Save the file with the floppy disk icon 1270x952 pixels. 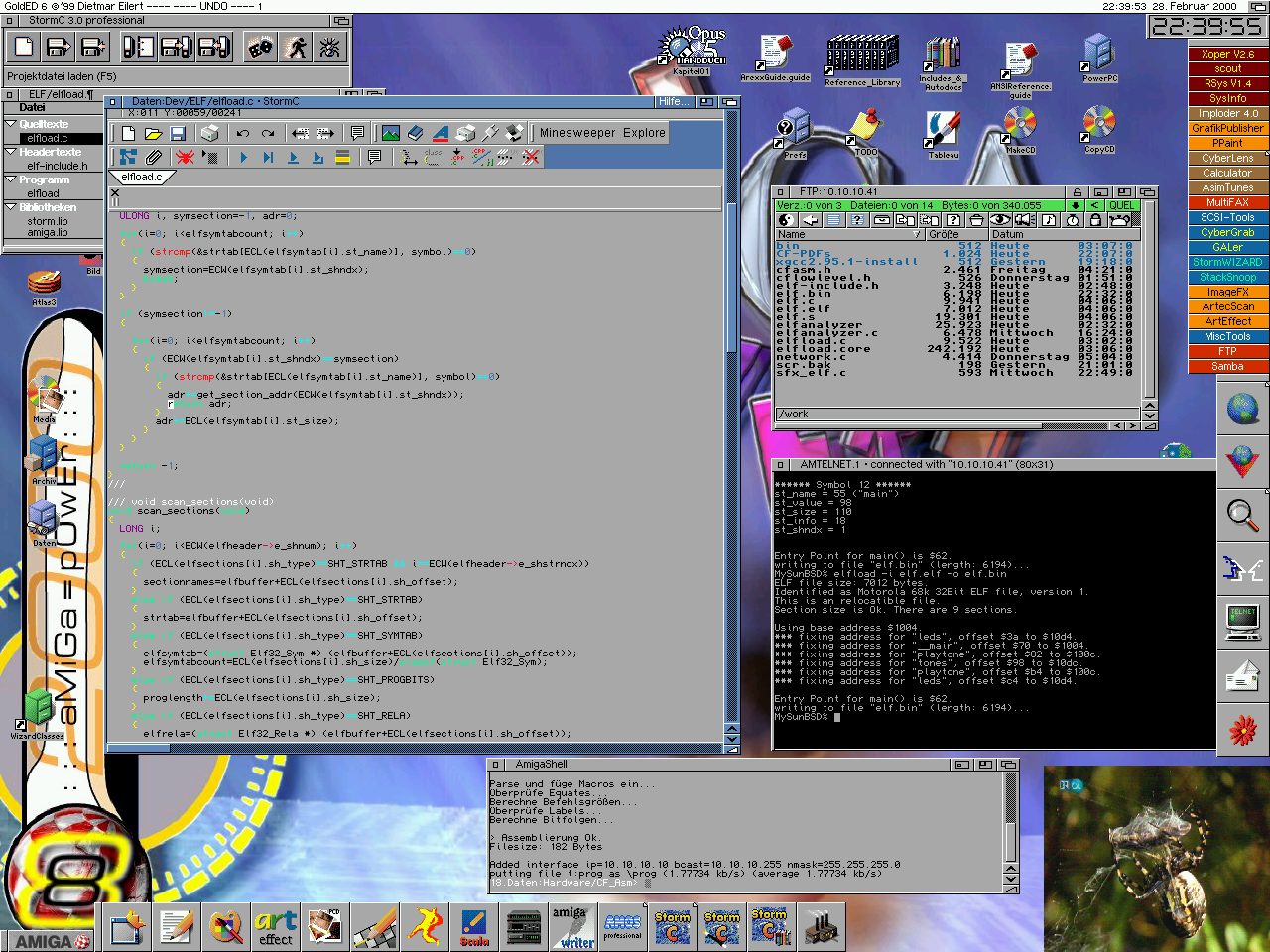tap(178, 133)
